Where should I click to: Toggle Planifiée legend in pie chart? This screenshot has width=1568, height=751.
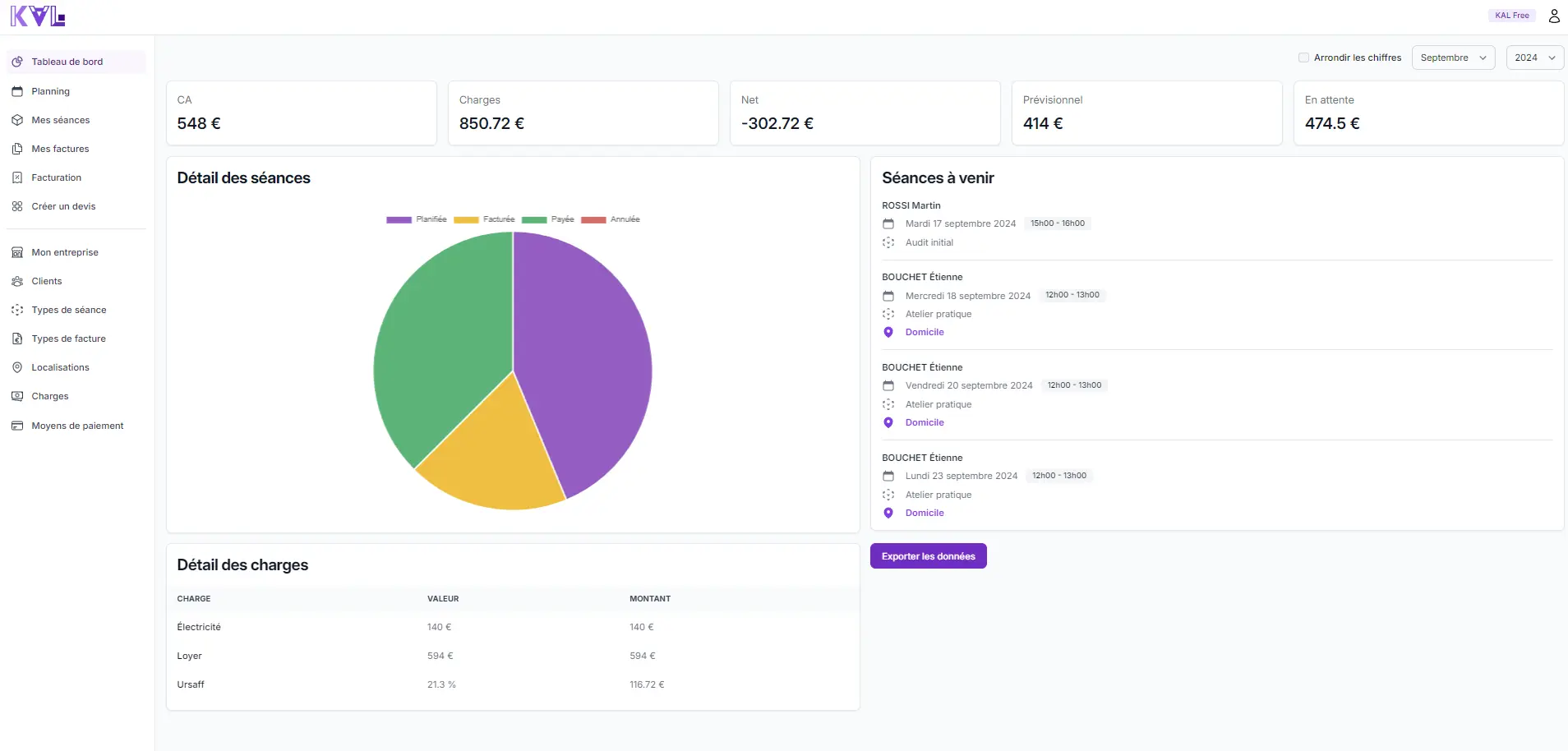417,219
